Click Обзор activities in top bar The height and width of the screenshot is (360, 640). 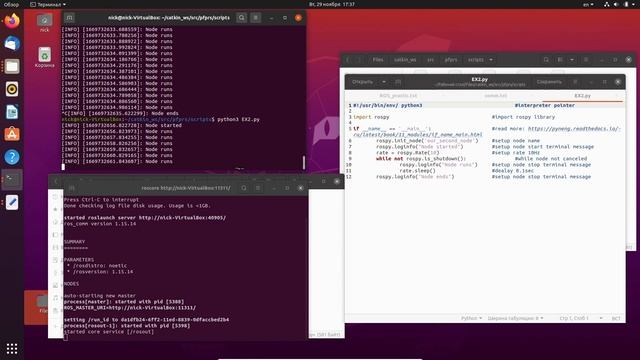point(11,4)
